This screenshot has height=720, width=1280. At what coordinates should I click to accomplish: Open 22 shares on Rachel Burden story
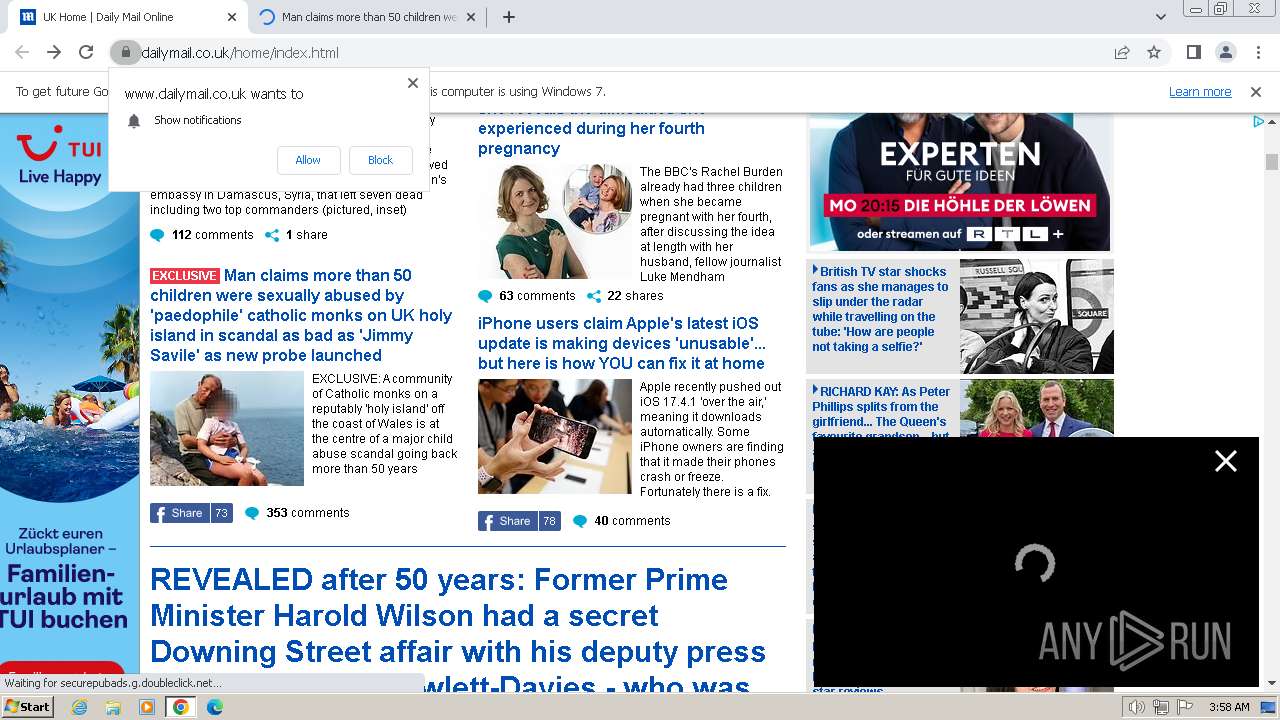tap(625, 296)
